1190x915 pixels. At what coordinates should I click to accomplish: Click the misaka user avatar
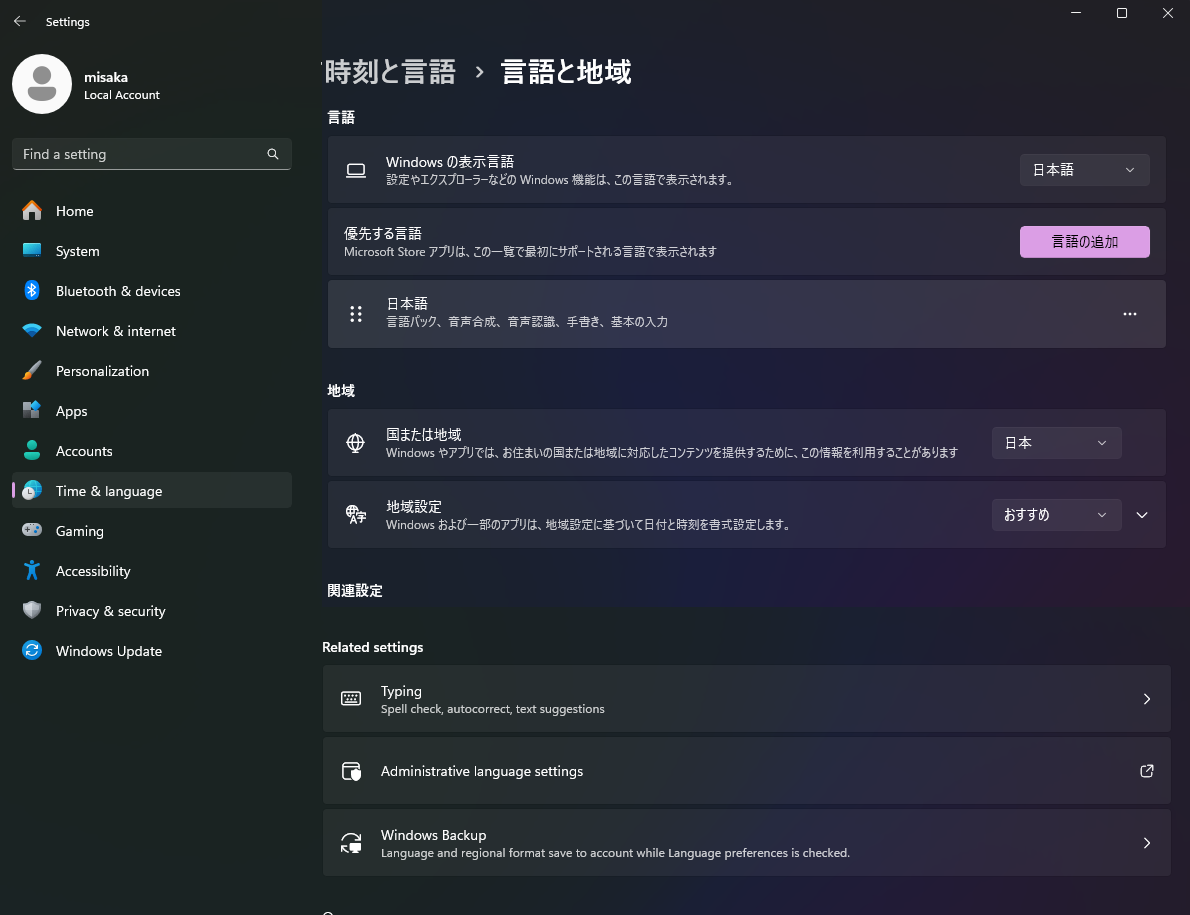point(42,84)
